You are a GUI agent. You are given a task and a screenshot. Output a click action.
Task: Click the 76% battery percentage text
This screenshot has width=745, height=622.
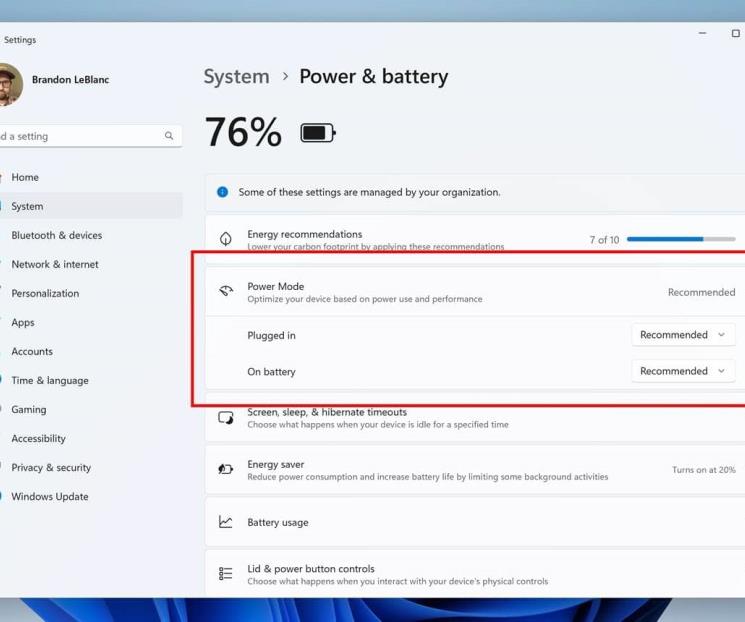tap(243, 132)
